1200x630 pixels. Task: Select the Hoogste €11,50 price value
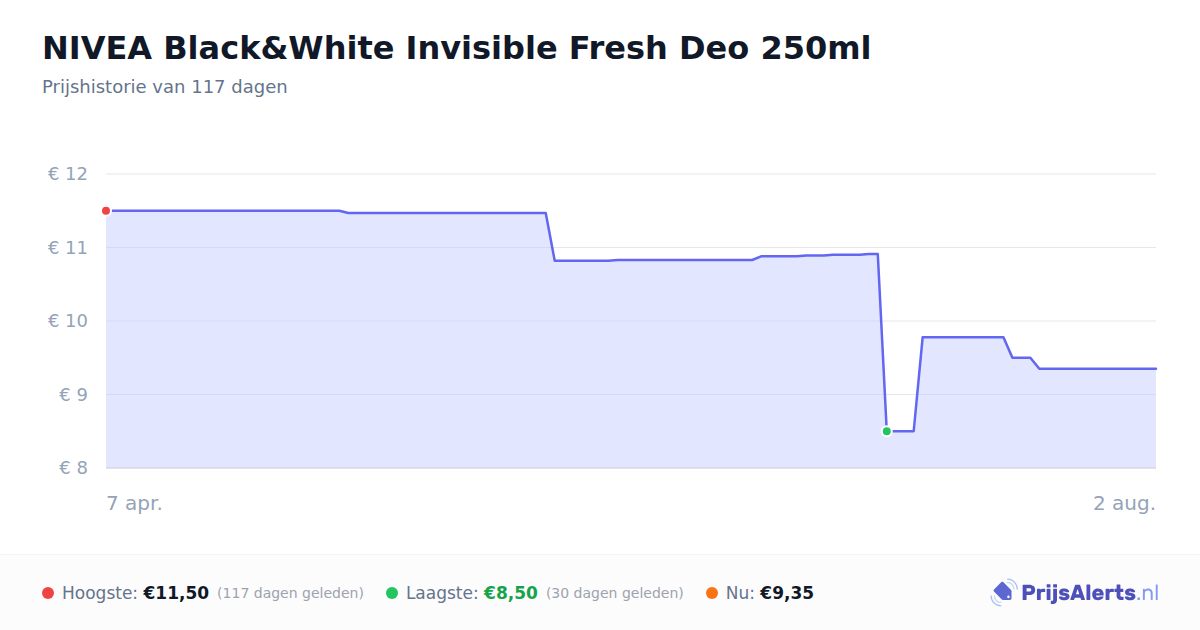point(176,593)
